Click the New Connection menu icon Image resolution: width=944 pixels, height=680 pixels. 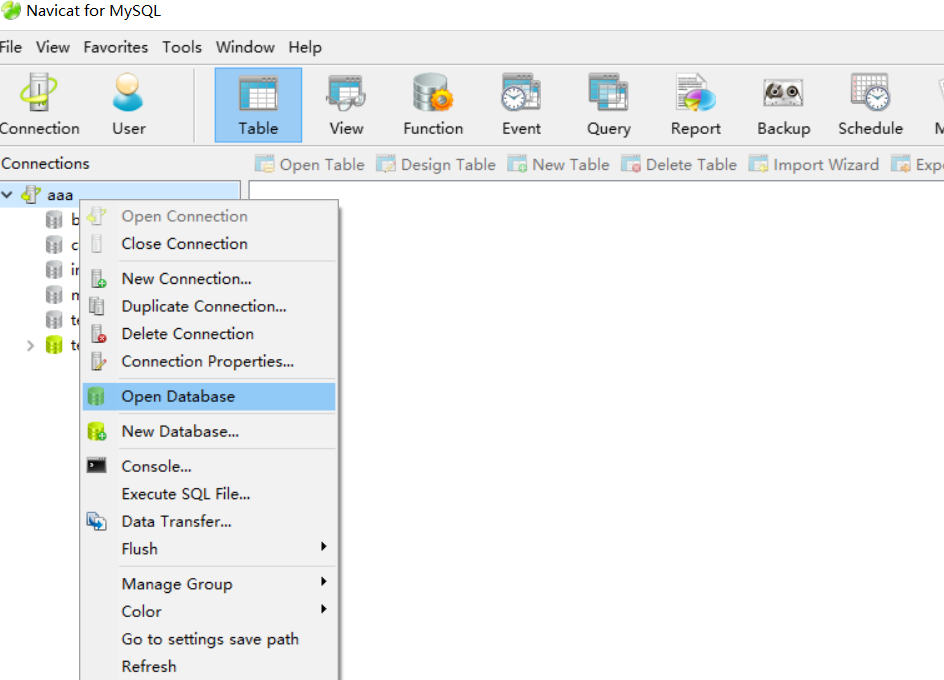98,279
